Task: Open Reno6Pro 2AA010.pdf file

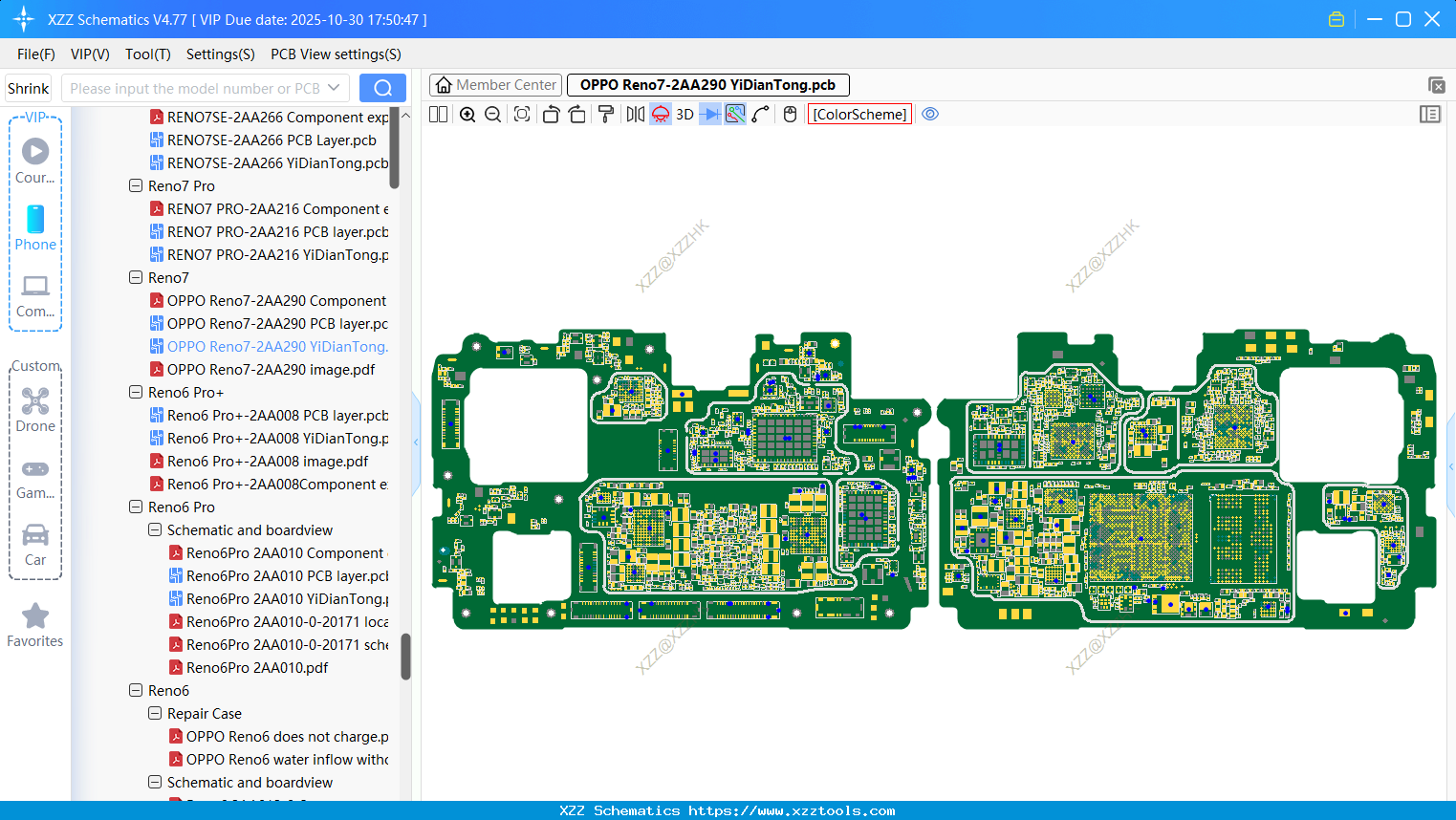Action: pyautogui.click(x=249, y=667)
